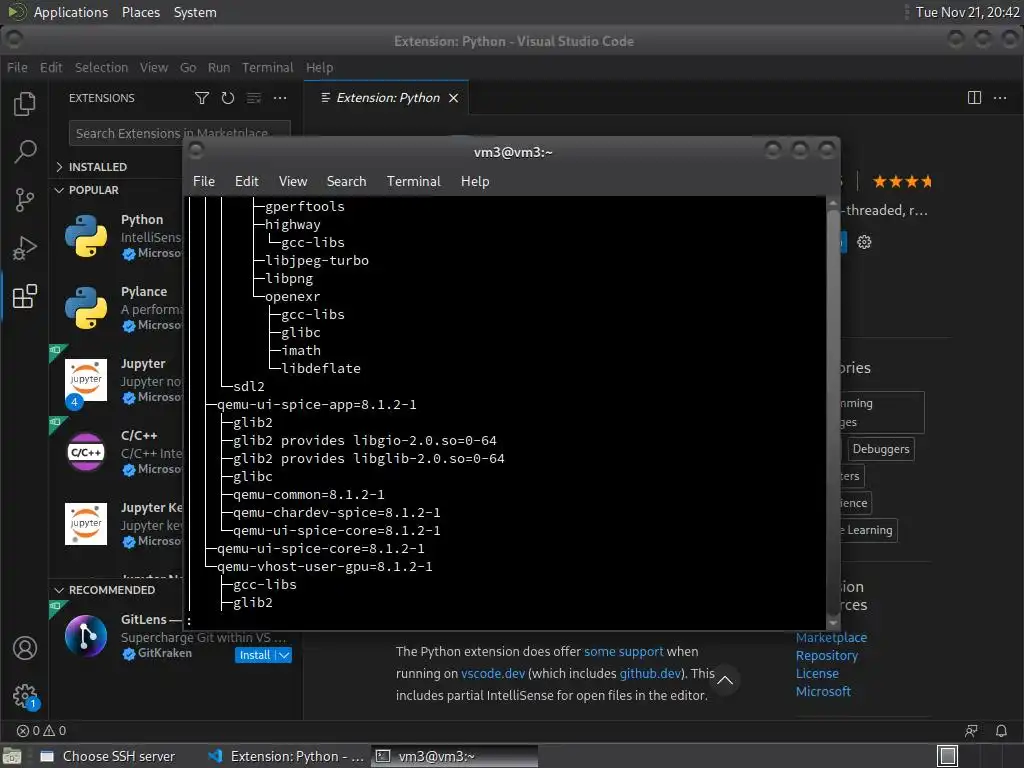1024x768 pixels.
Task: Open the github.dev link
Action: pos(650,673)
